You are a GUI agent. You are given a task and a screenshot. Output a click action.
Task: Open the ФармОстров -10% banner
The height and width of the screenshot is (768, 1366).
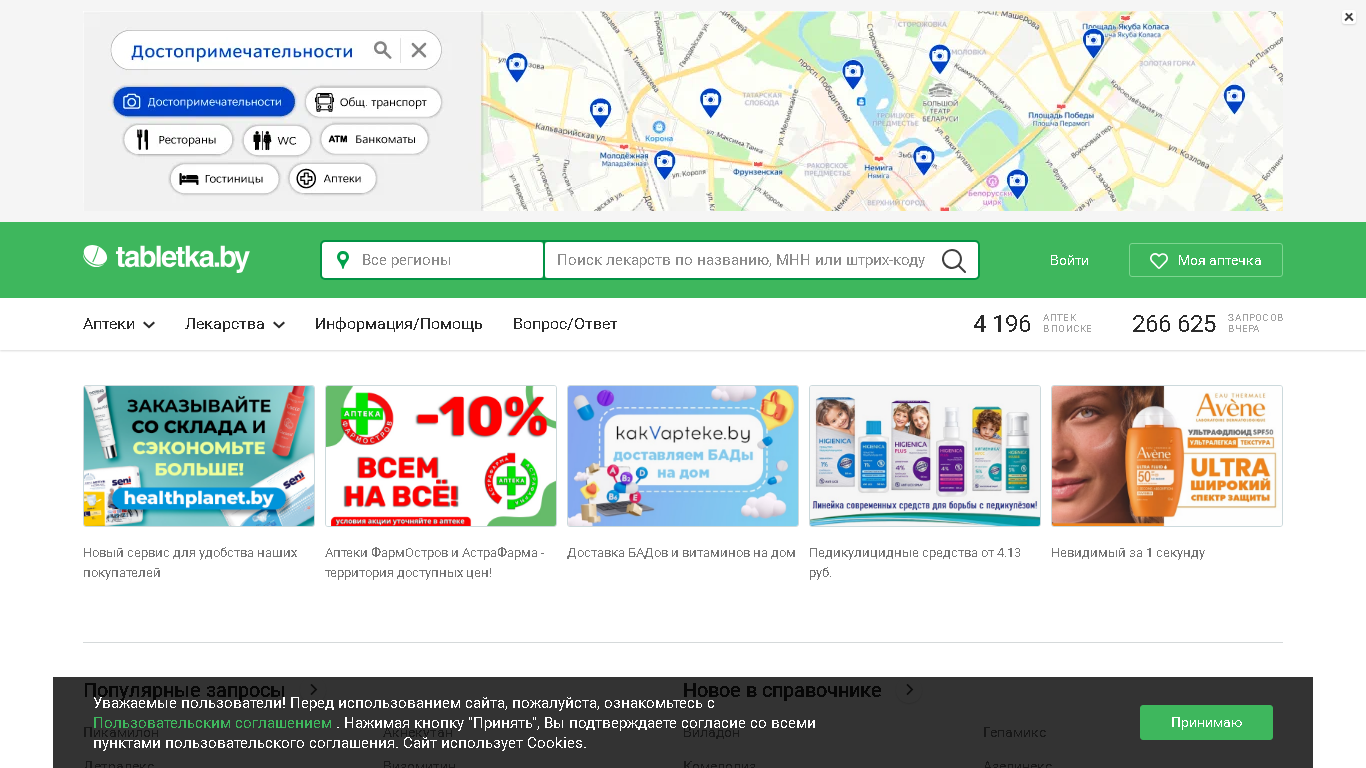441,456
